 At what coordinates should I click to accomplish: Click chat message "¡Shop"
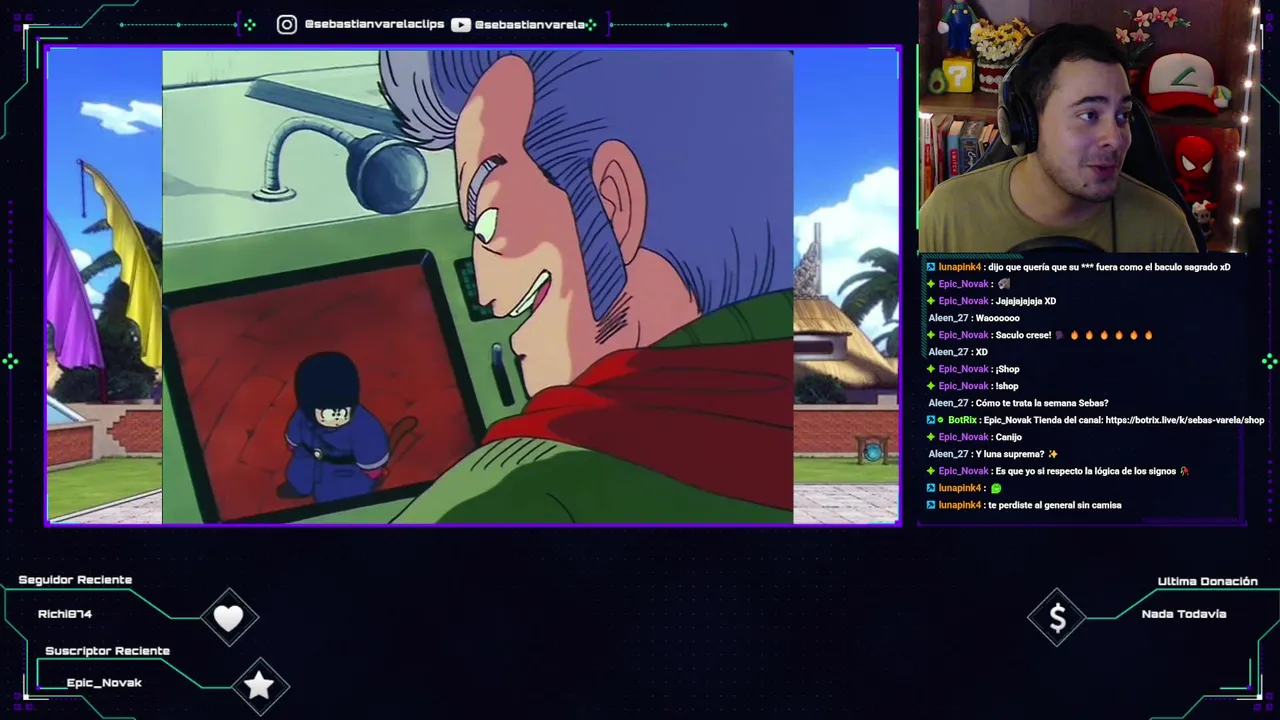point(1007,369)
